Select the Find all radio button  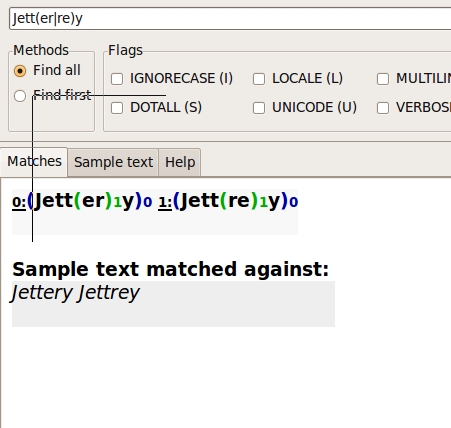click(20, 71)
